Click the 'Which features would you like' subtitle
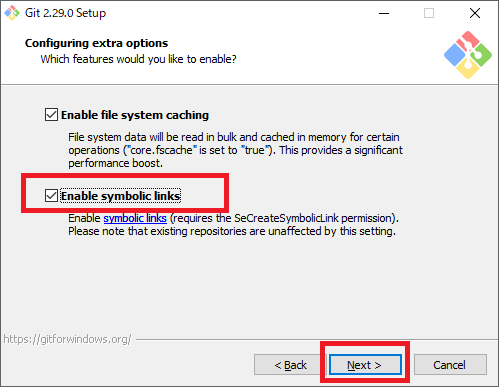Image resolution: width=499 pixels, height=387 pixels. point(138,59)
